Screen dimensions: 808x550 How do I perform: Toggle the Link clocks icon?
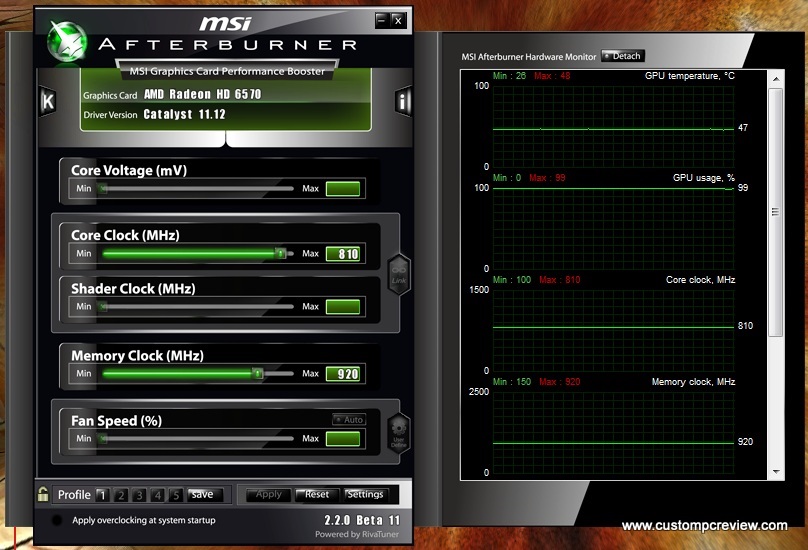[399, 274]
